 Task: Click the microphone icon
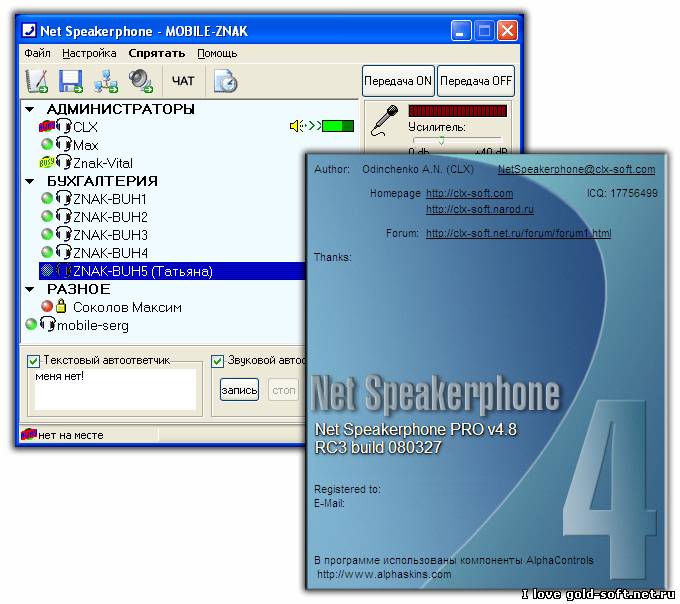pos(384,120)
